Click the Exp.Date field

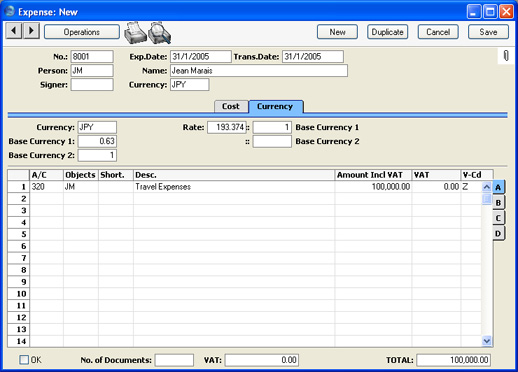pyautogui.click(x=200, y=57)
